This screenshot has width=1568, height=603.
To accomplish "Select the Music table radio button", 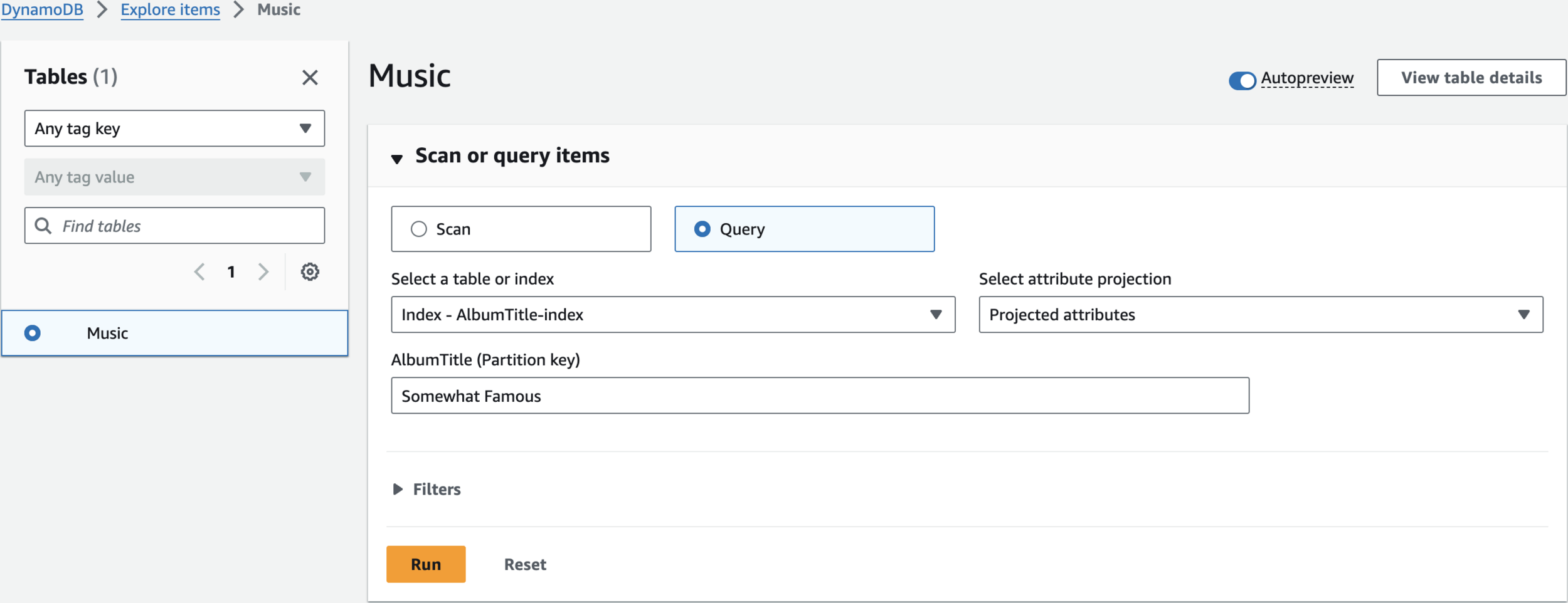I will [33, 333].
